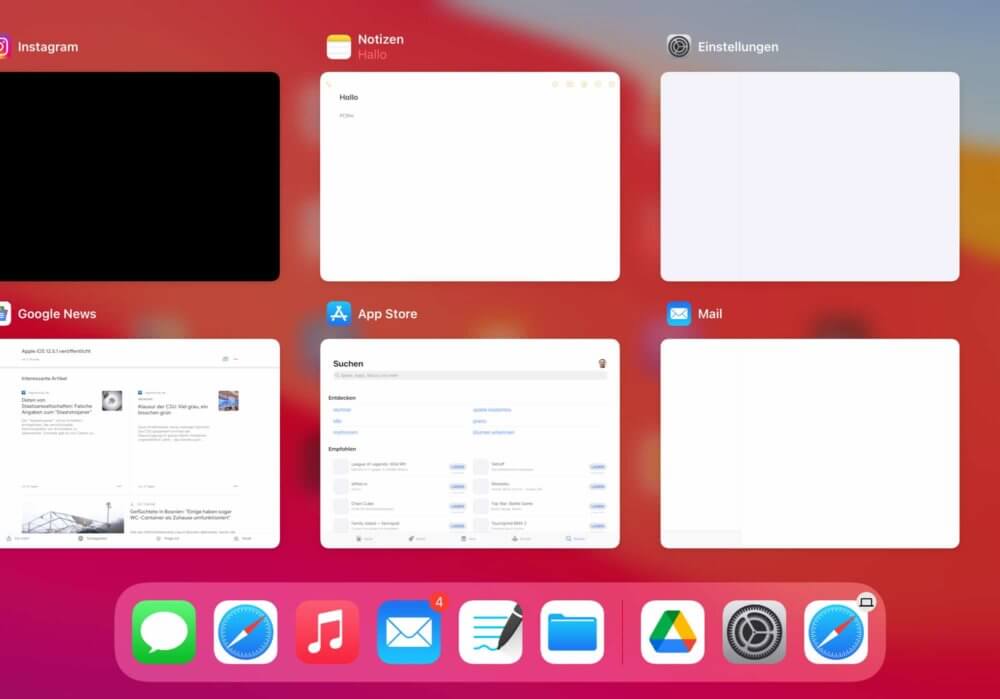Click the App Store search field

pyautogui.click(x=470, y=376)
